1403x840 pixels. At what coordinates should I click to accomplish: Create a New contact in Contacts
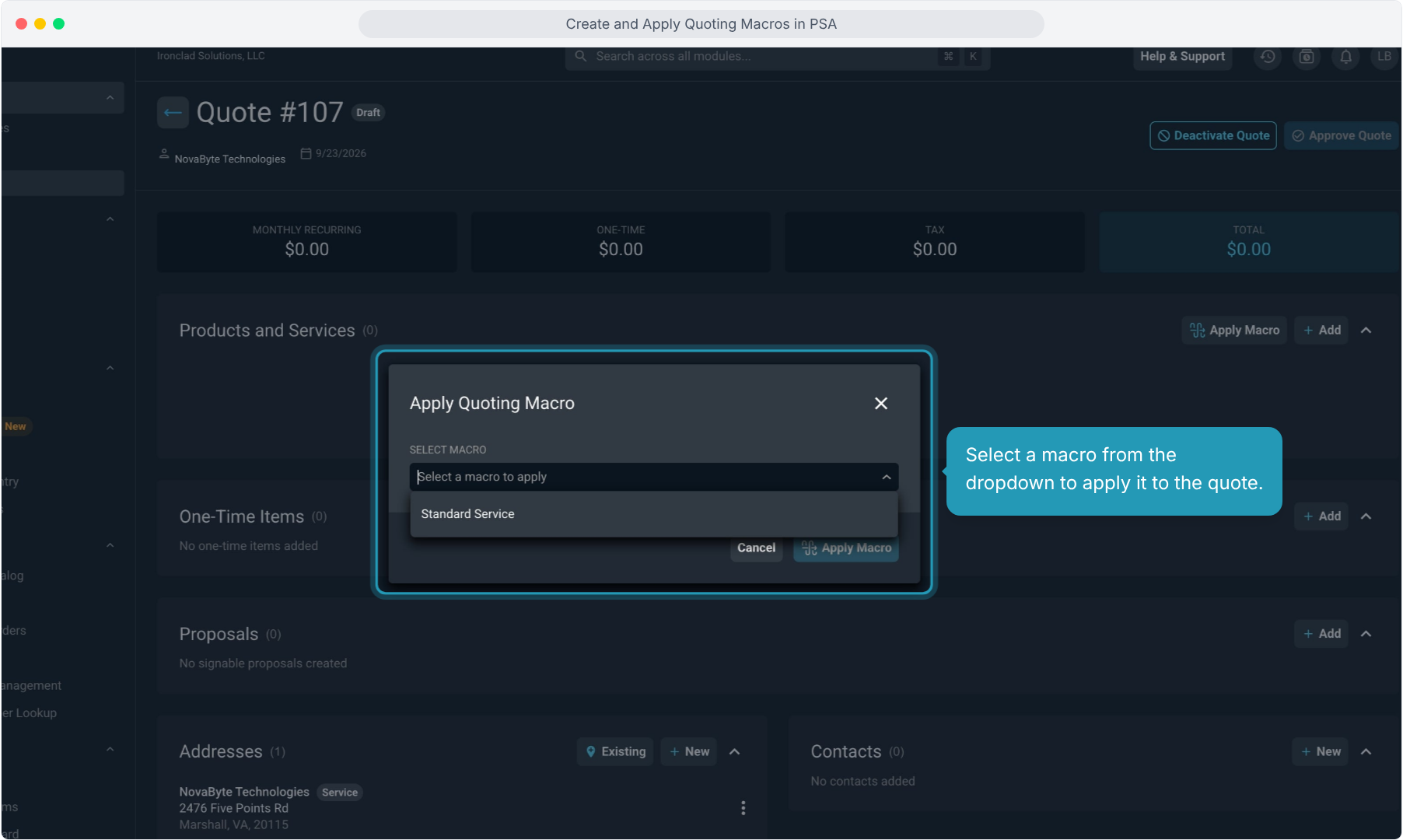point(1321,752)
